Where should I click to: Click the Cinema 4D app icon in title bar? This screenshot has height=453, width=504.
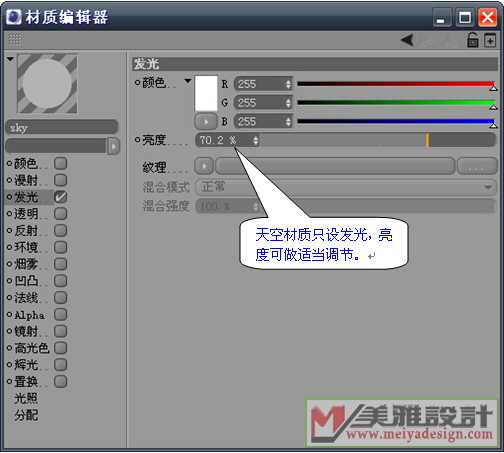tap(14, 17)
